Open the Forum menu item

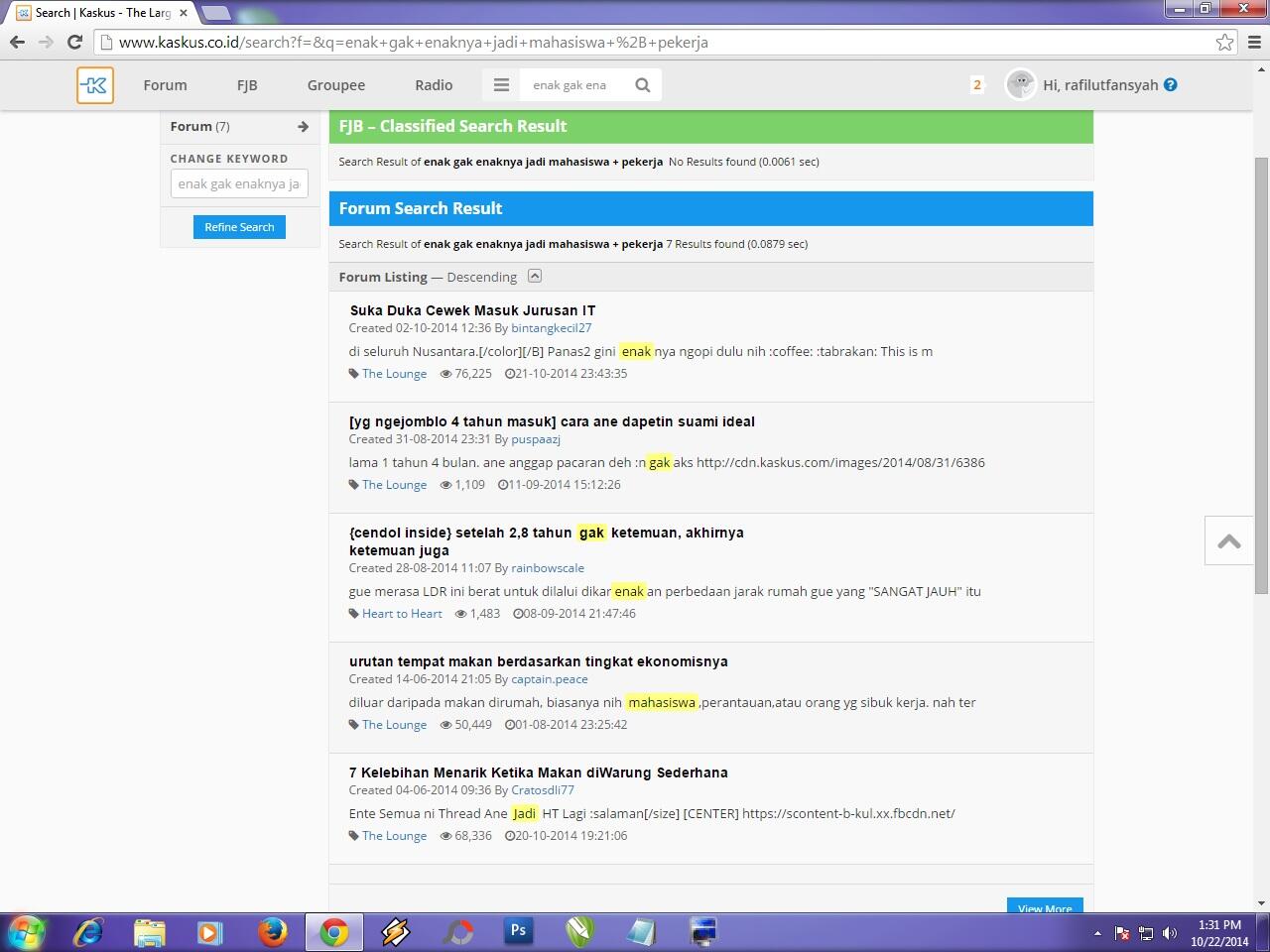[165, 85]
